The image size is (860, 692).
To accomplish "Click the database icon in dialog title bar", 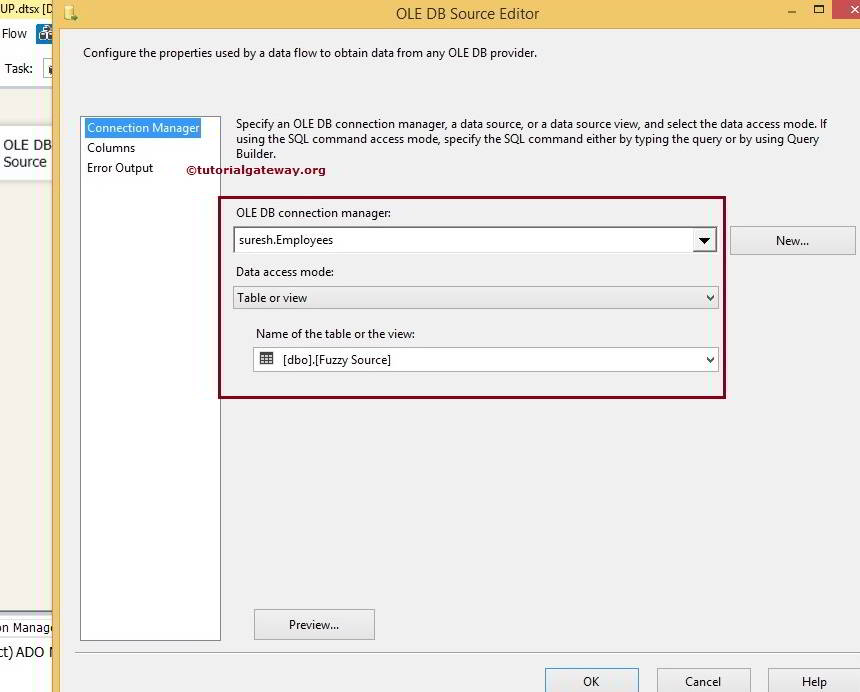I will (70, 14).
